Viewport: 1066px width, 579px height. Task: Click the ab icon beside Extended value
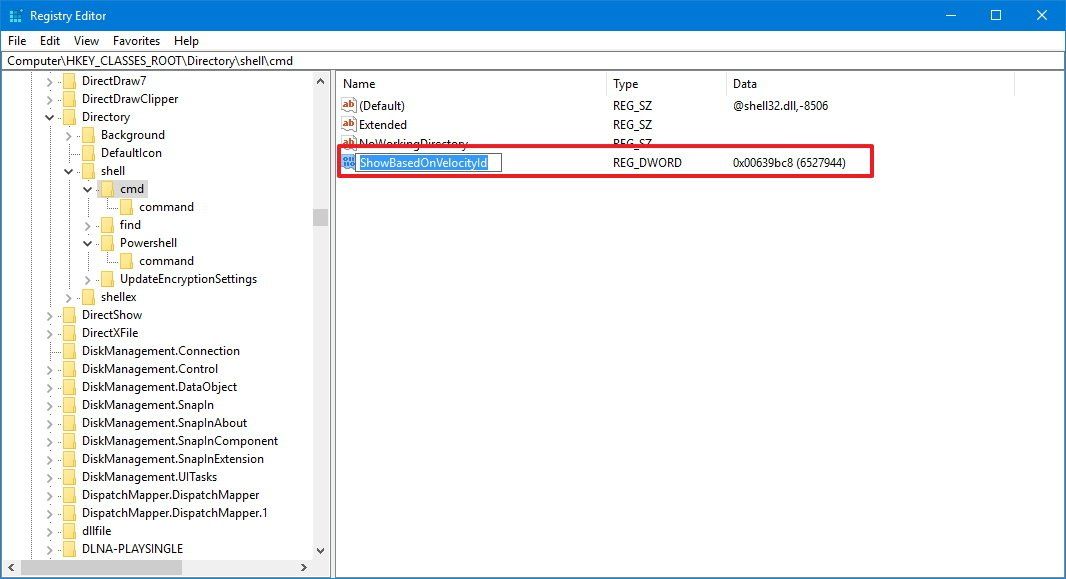click(x=347, y=124)
